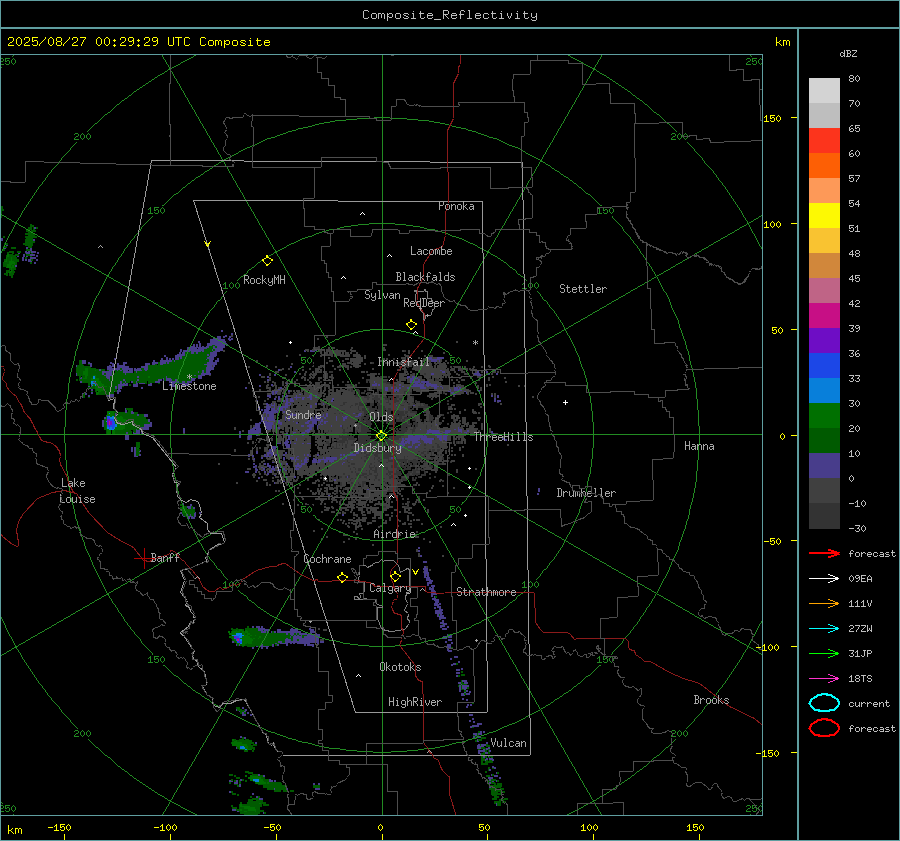
Task: Click the Strathmore town label
Action: click(486, 592)
